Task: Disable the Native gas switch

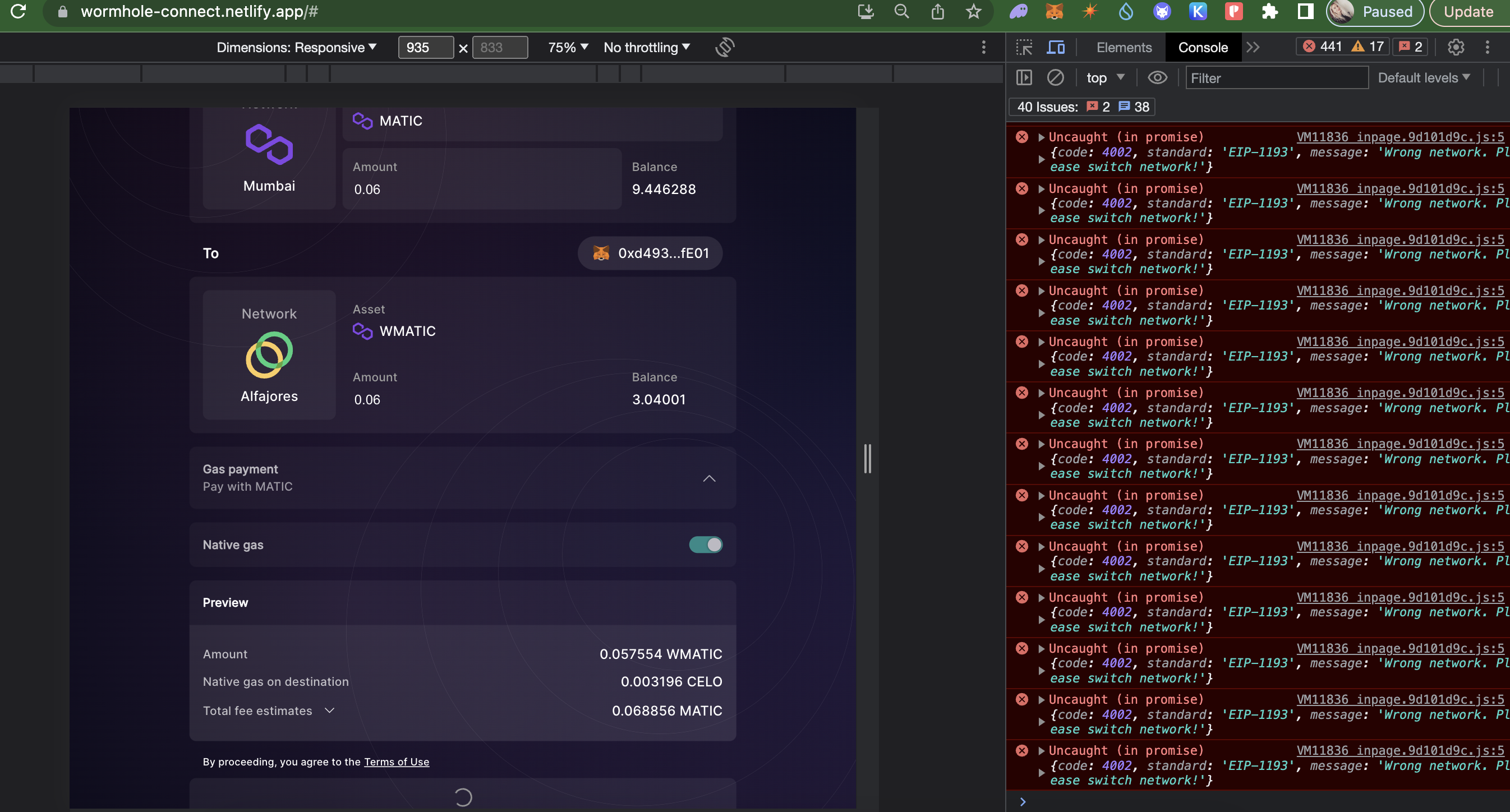Action: click(x=705, y=545)
